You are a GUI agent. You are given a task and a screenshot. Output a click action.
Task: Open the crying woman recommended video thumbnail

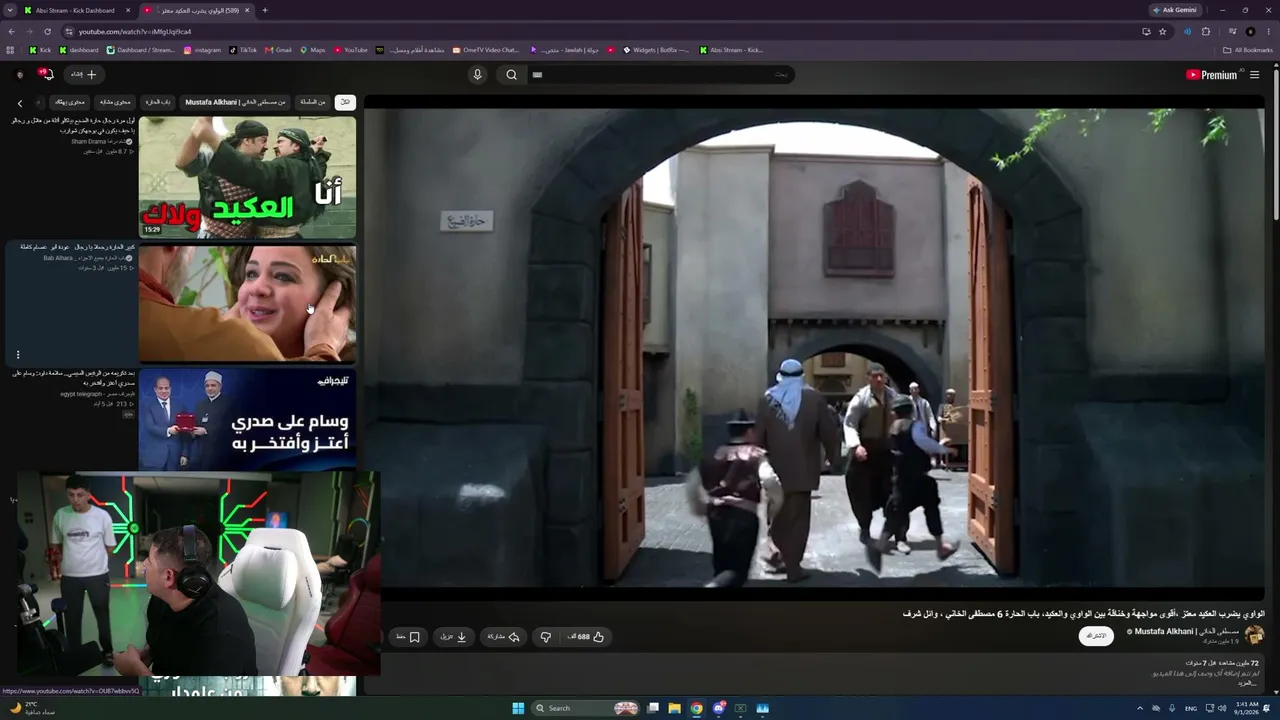(x=247, y=304)
